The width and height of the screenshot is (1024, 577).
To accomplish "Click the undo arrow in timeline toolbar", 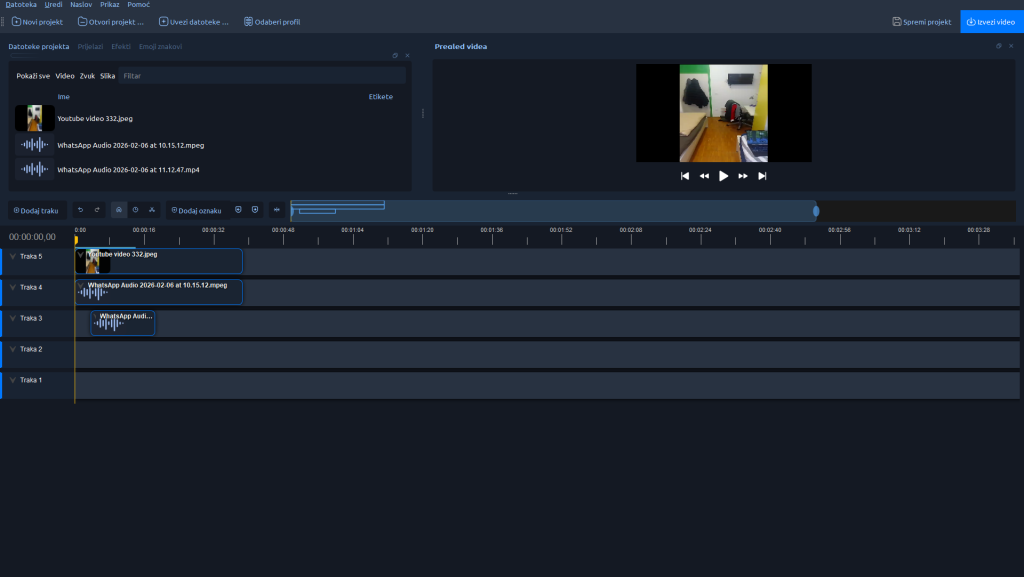I will (80, 210).
